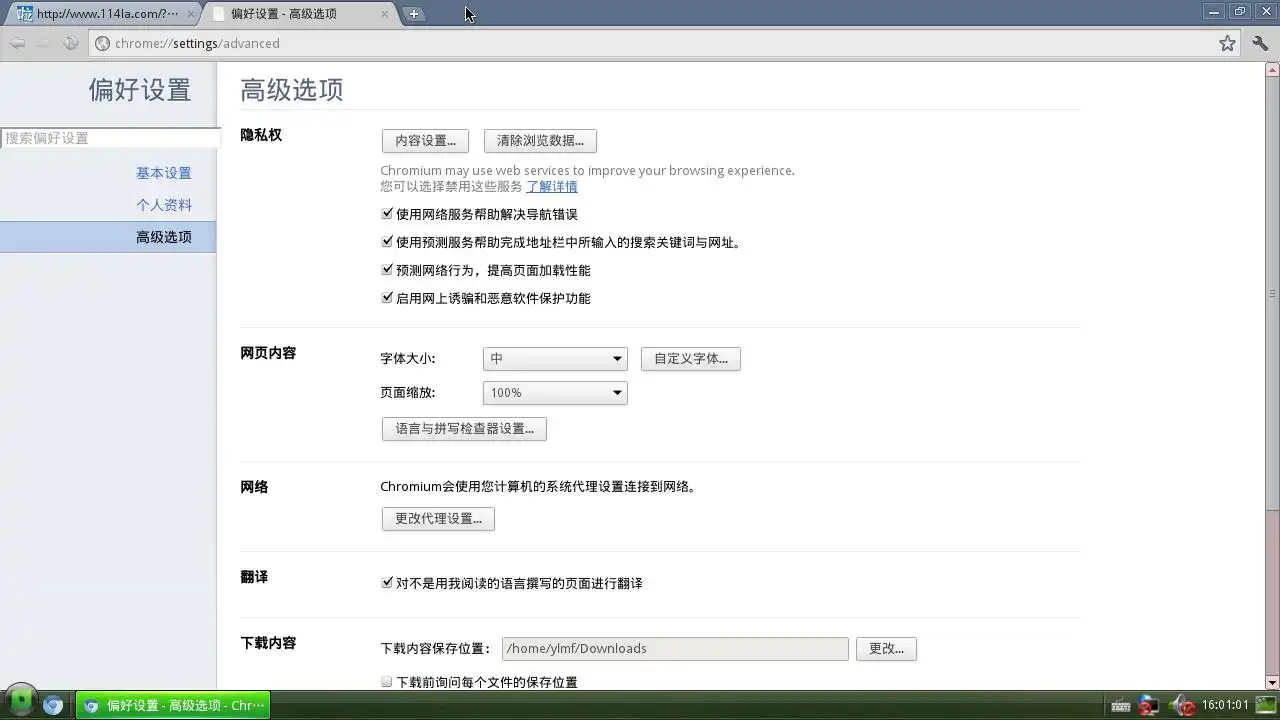1280x720 pixels.
Task: Toggle 使用网络服务帮助解决导航错误 checkbox
Action: (x=387, y=214)
